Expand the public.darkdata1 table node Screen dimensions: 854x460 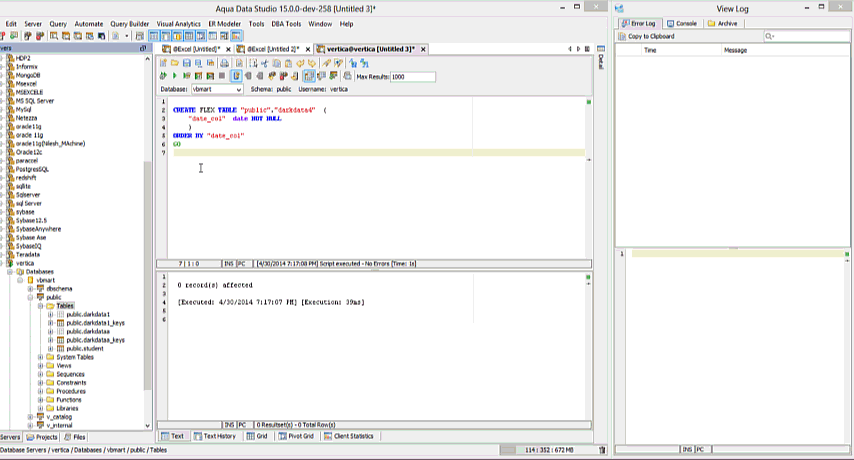[50, 314]
